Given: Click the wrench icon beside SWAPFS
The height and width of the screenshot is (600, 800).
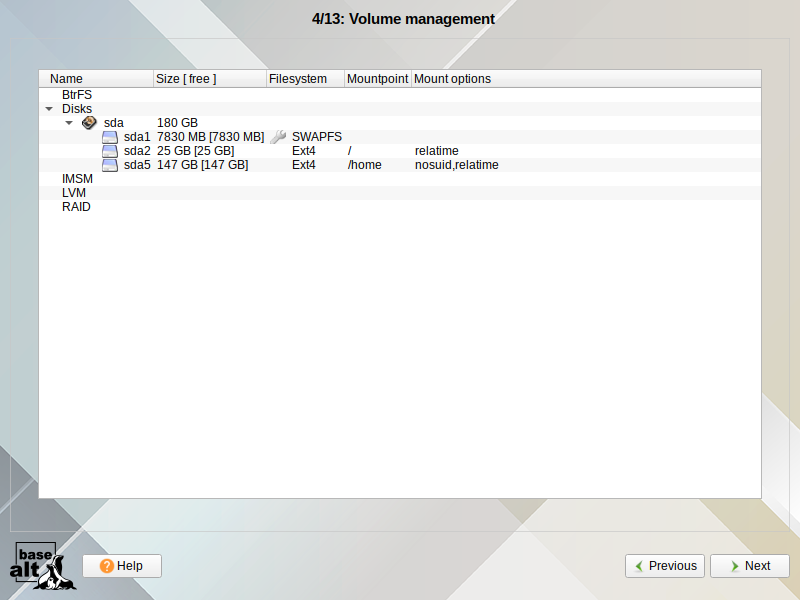Looking at the screenshot, I should (x=278, y=137).
